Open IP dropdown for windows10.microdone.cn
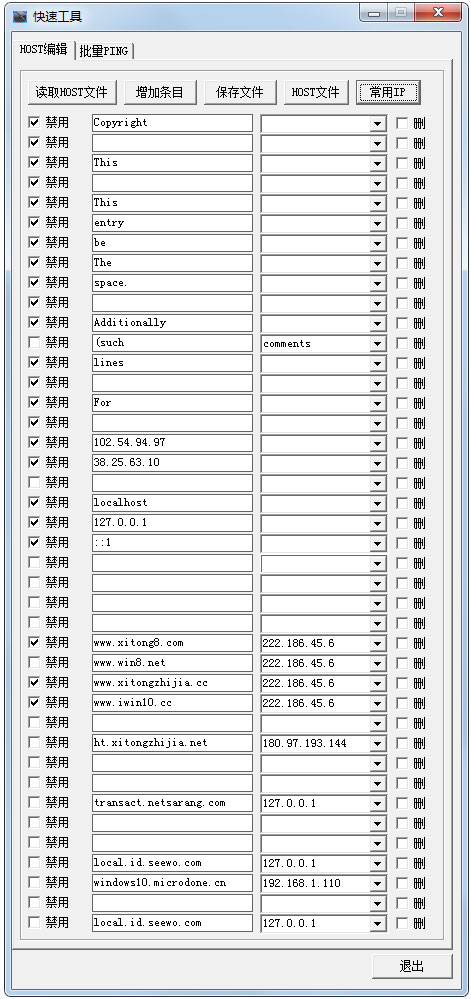This screenshot has height=999, width=471. click(x=378, y=883)
